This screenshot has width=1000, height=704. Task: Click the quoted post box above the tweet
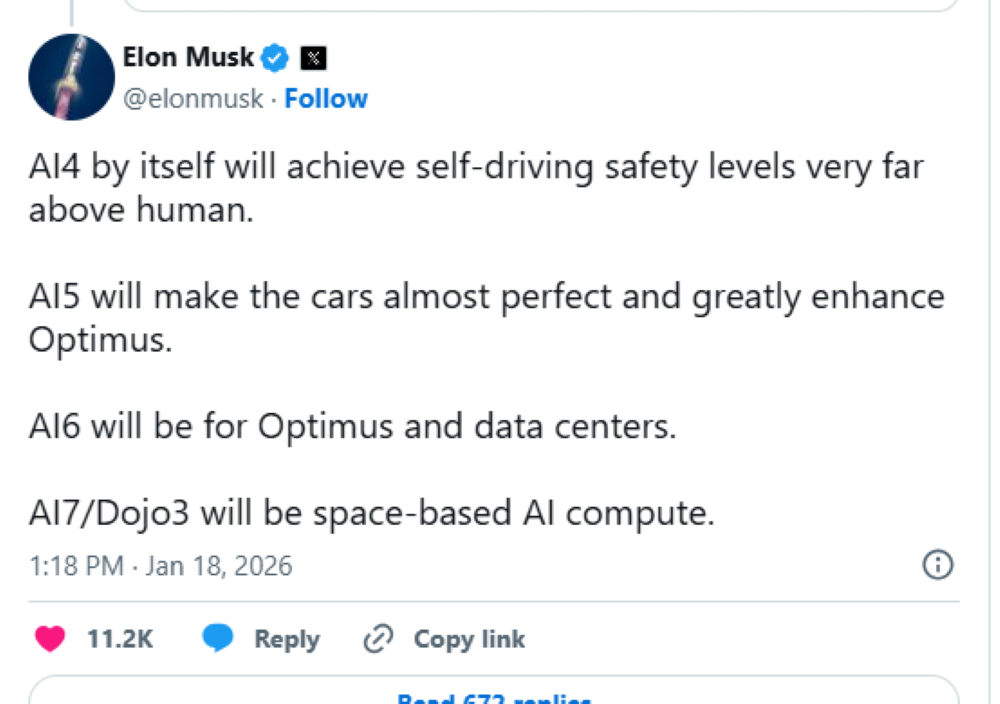click(x=540, y=5)
